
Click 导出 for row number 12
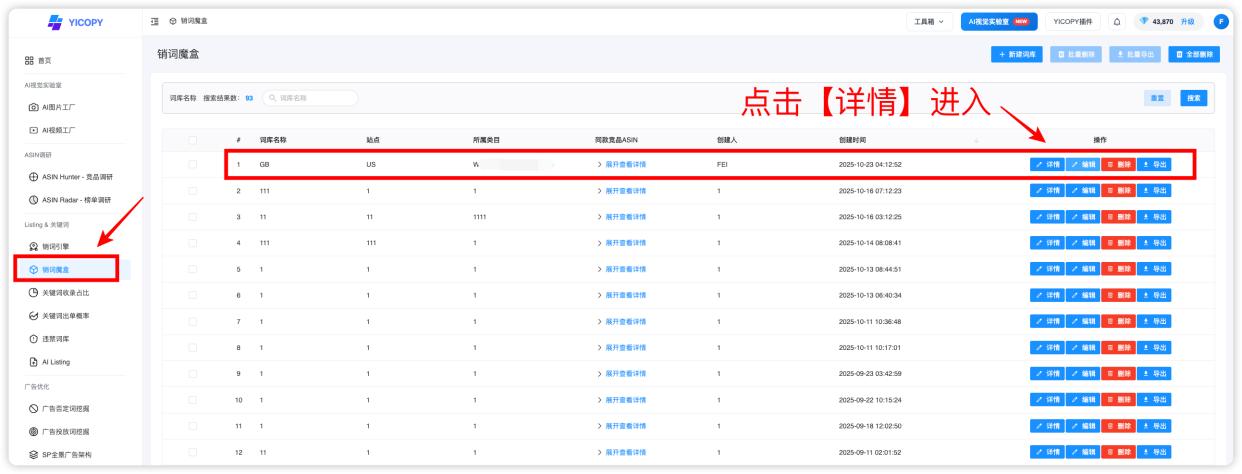click(x=1154, y=452)
